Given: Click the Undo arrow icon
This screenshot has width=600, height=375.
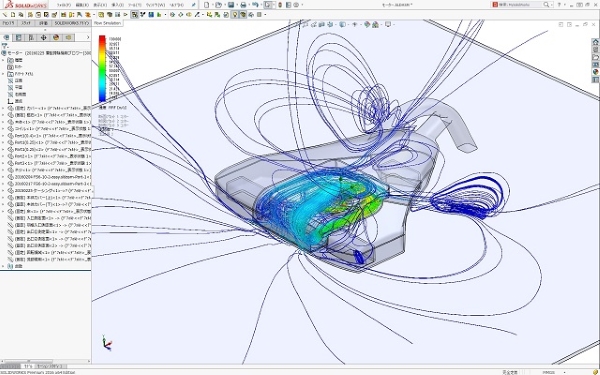Looking at the screenshot, I should click(255, 5).
